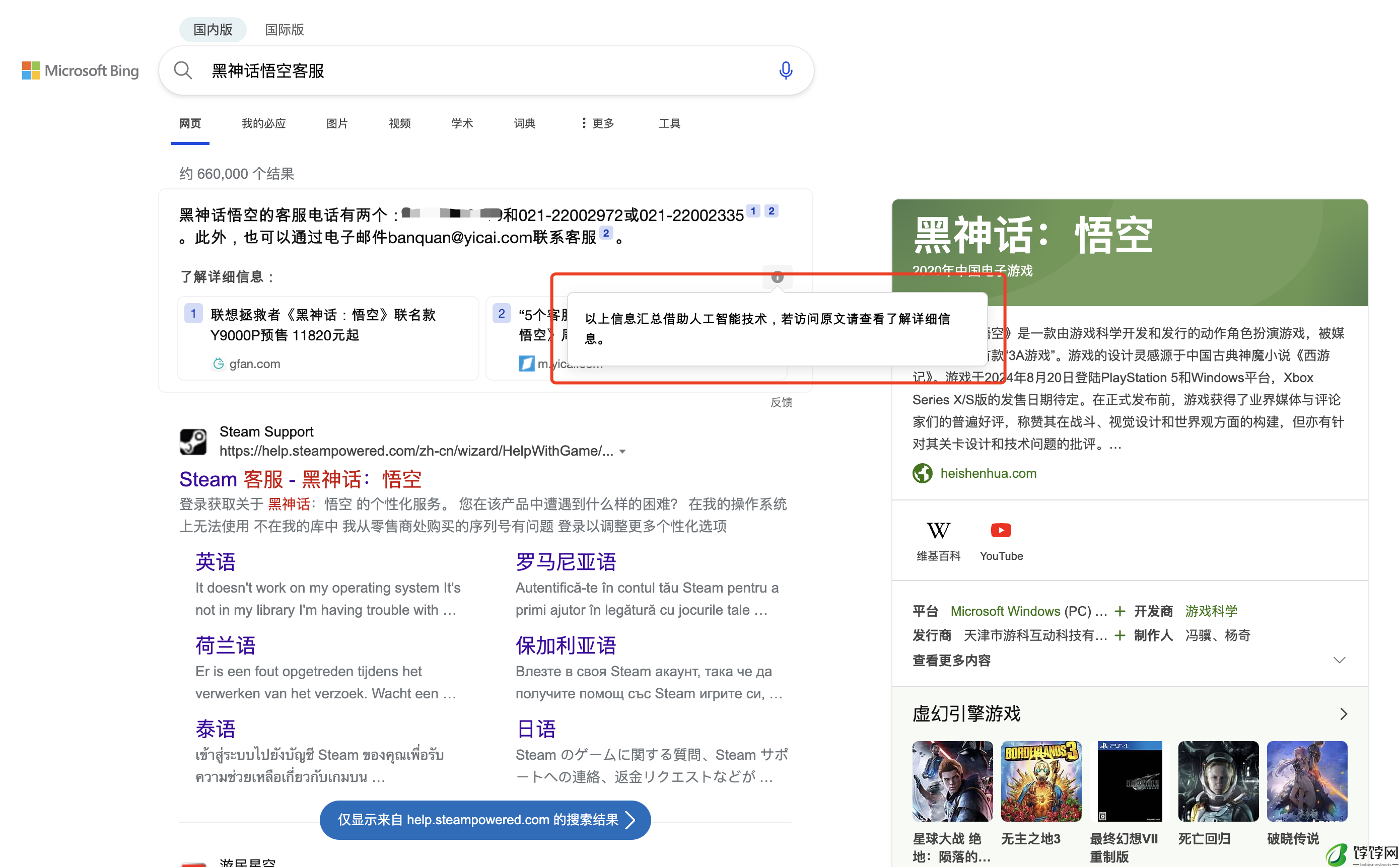Start voice search with microphone icon
Screen dimensions: 1400x867
tap(785, 70)
